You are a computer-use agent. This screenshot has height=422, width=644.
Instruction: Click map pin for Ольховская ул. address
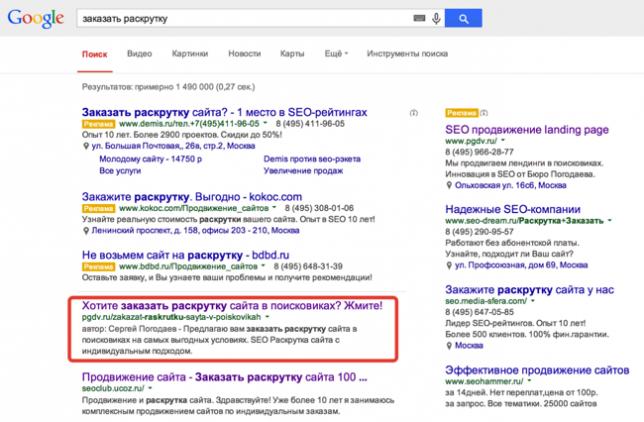coord(449,186)
